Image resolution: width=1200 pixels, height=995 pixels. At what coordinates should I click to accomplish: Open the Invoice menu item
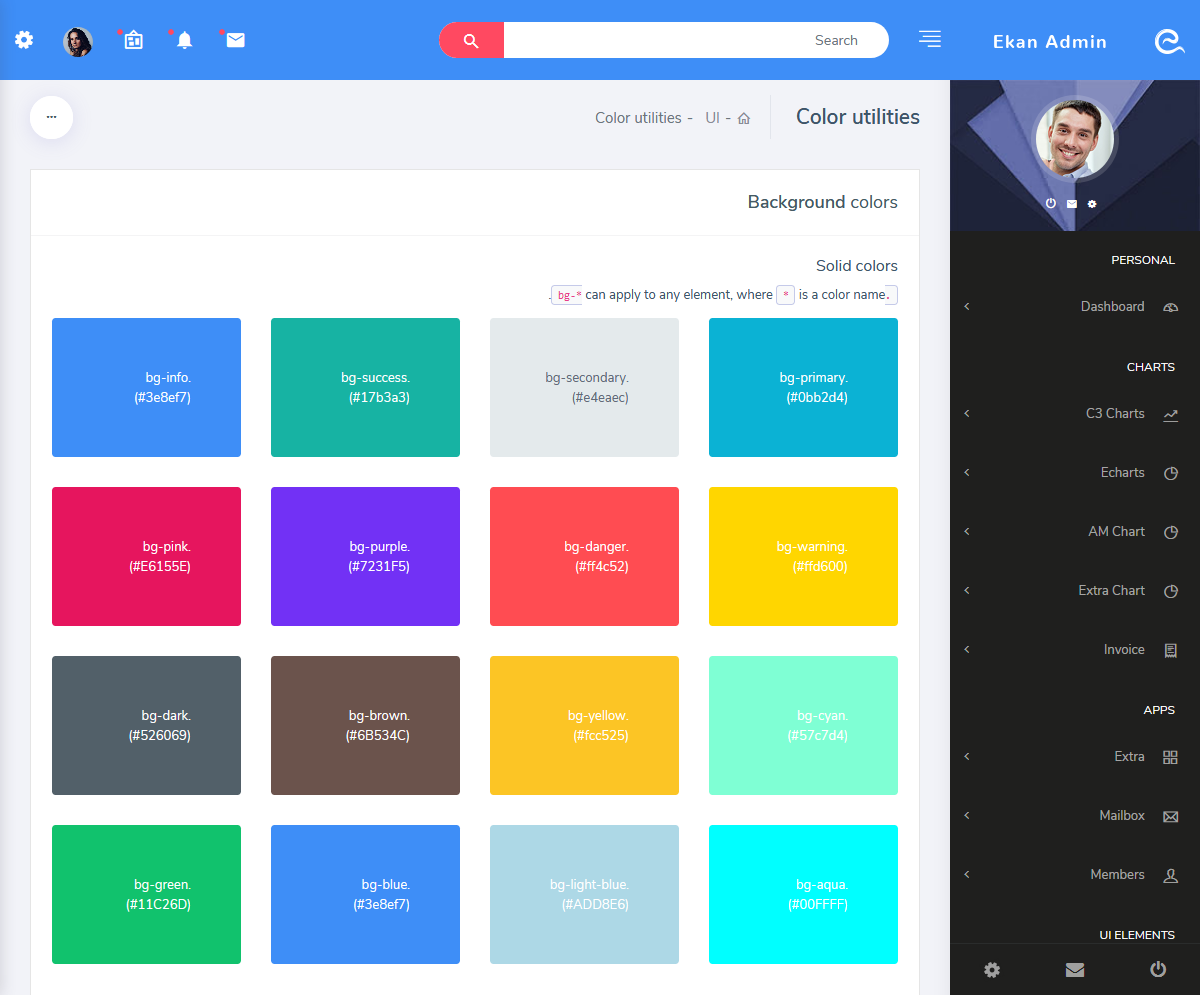(x=1123, y=650)
